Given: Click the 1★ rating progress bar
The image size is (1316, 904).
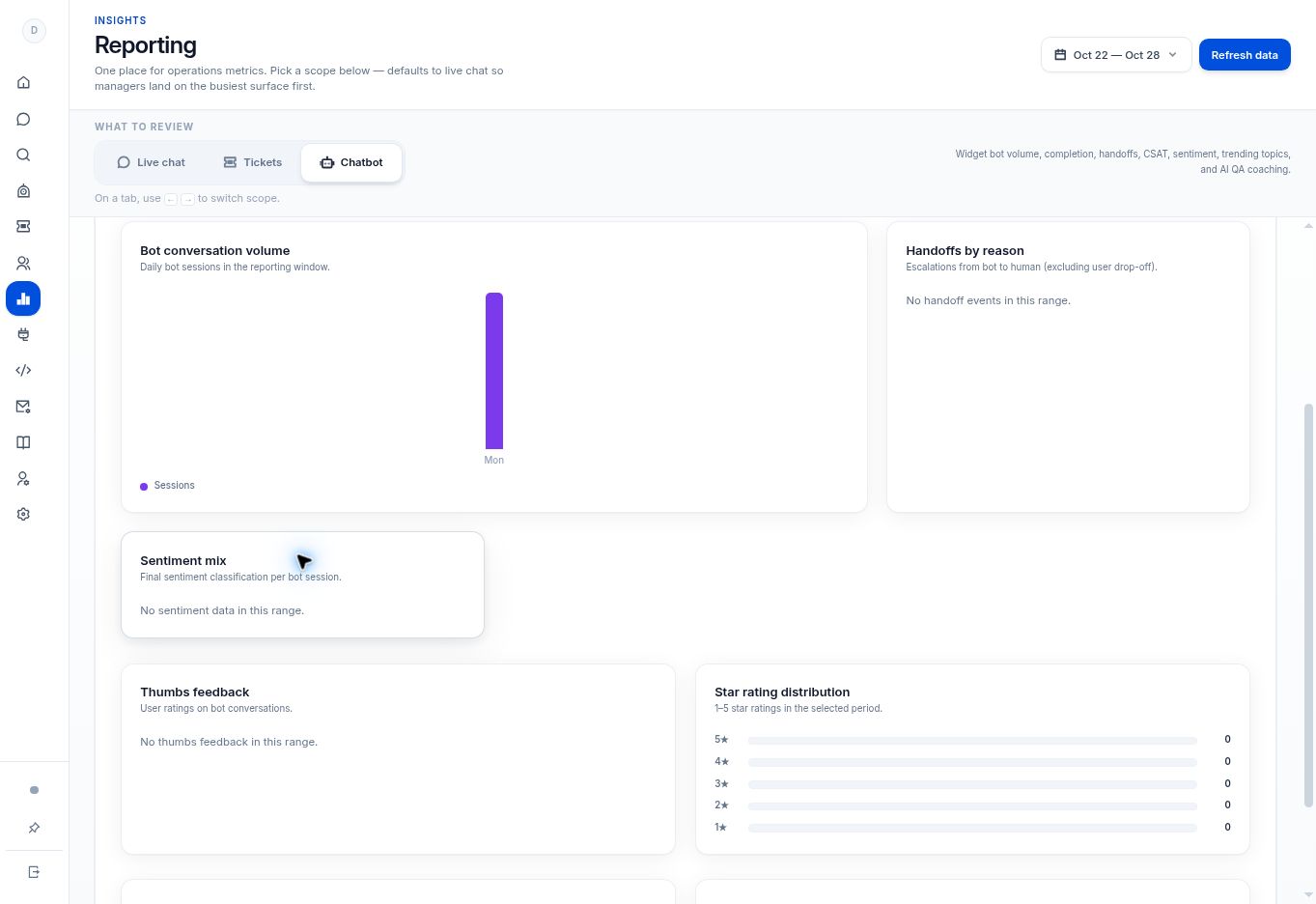Looking at the screenshot, I should pyautogui.click(x=972, y=829).
